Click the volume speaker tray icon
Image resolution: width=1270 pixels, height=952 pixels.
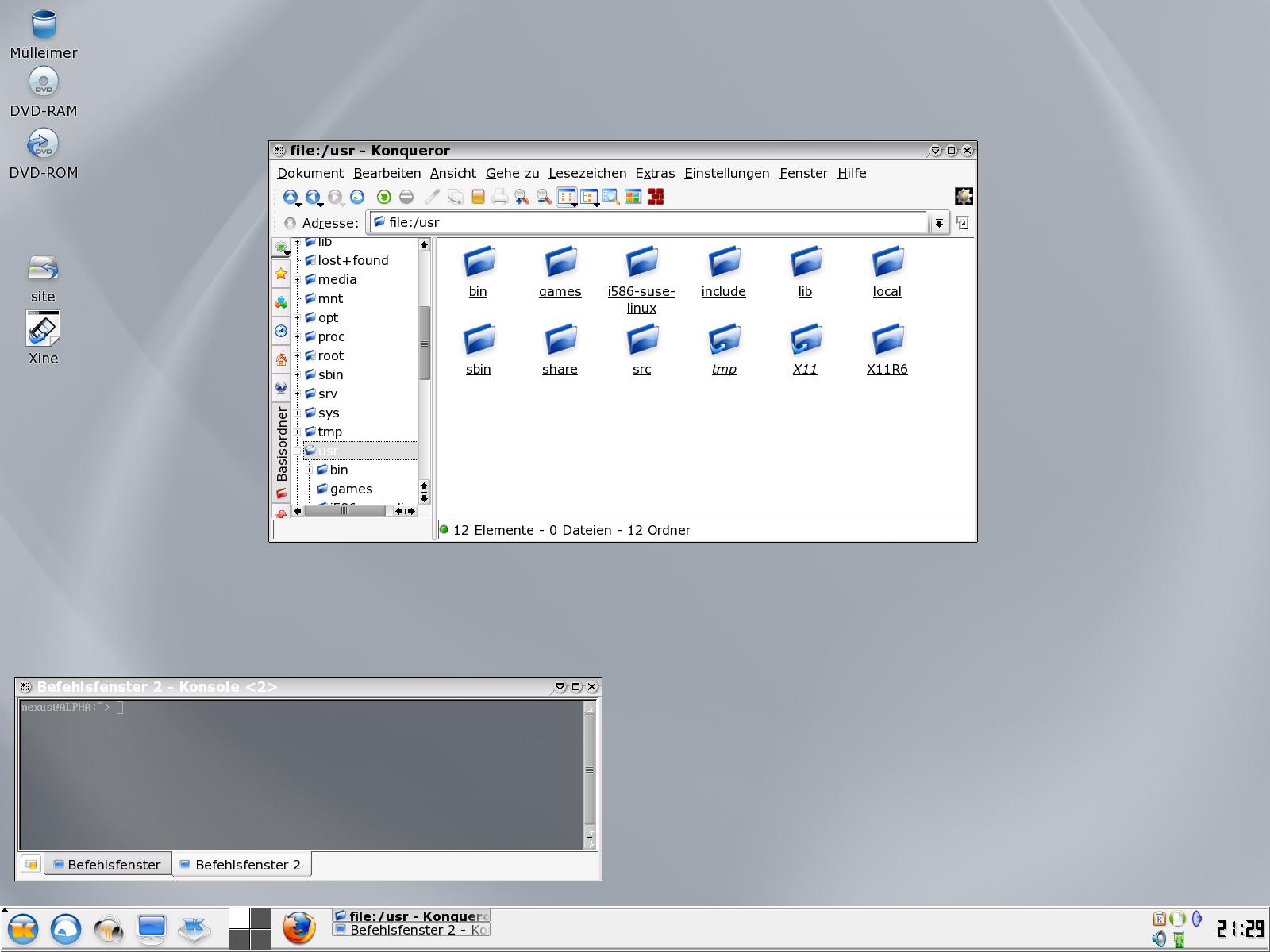click(x=1160, y=939)
